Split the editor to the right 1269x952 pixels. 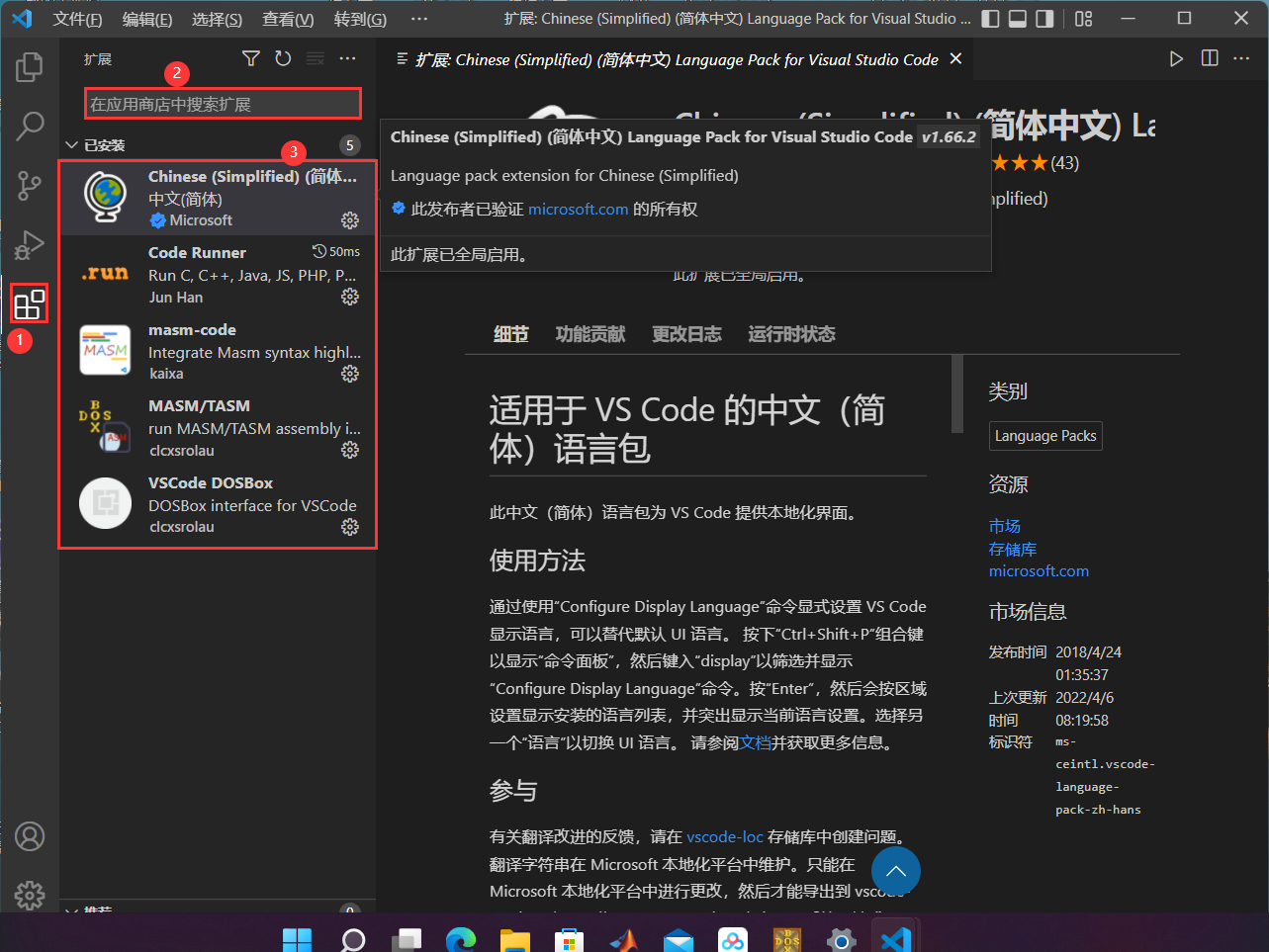1210,59
